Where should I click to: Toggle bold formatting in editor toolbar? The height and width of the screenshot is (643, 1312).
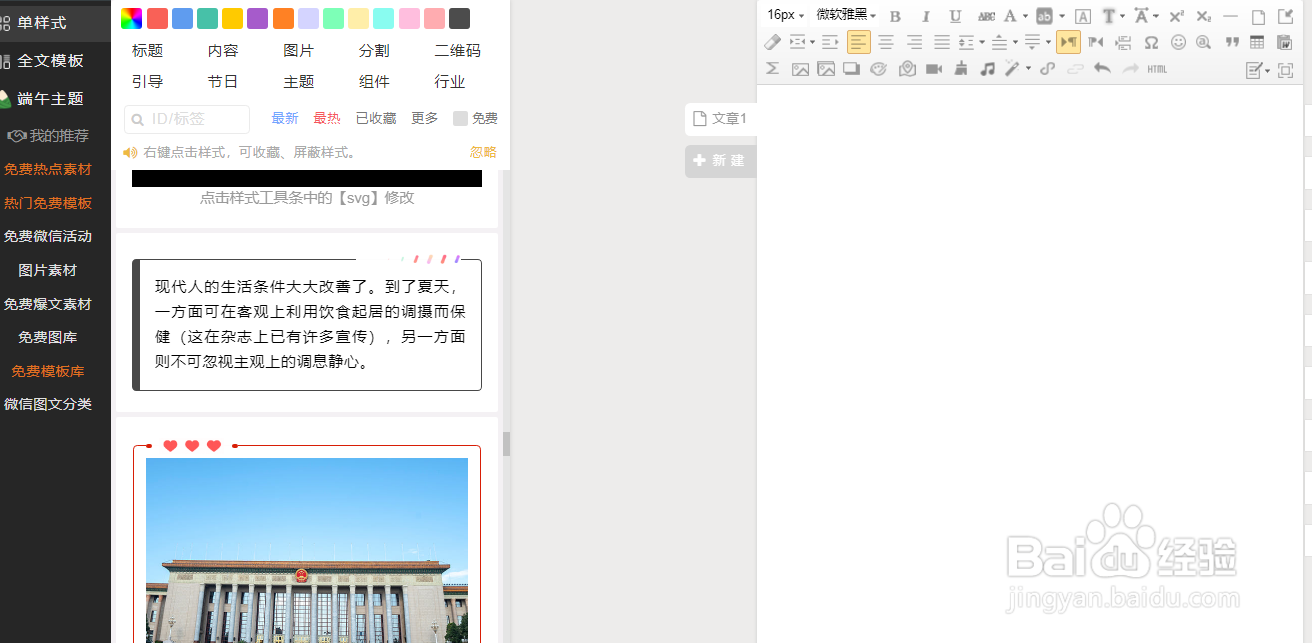[895, 16]
